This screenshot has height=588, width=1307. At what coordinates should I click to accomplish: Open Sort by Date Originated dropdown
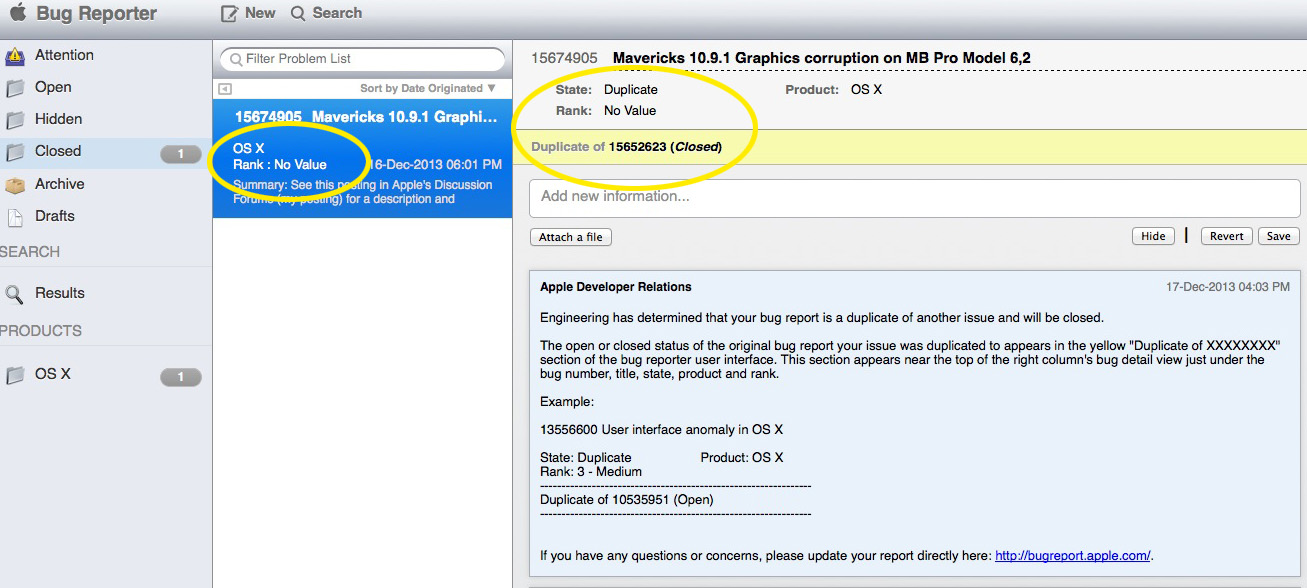tap(428, 89)
